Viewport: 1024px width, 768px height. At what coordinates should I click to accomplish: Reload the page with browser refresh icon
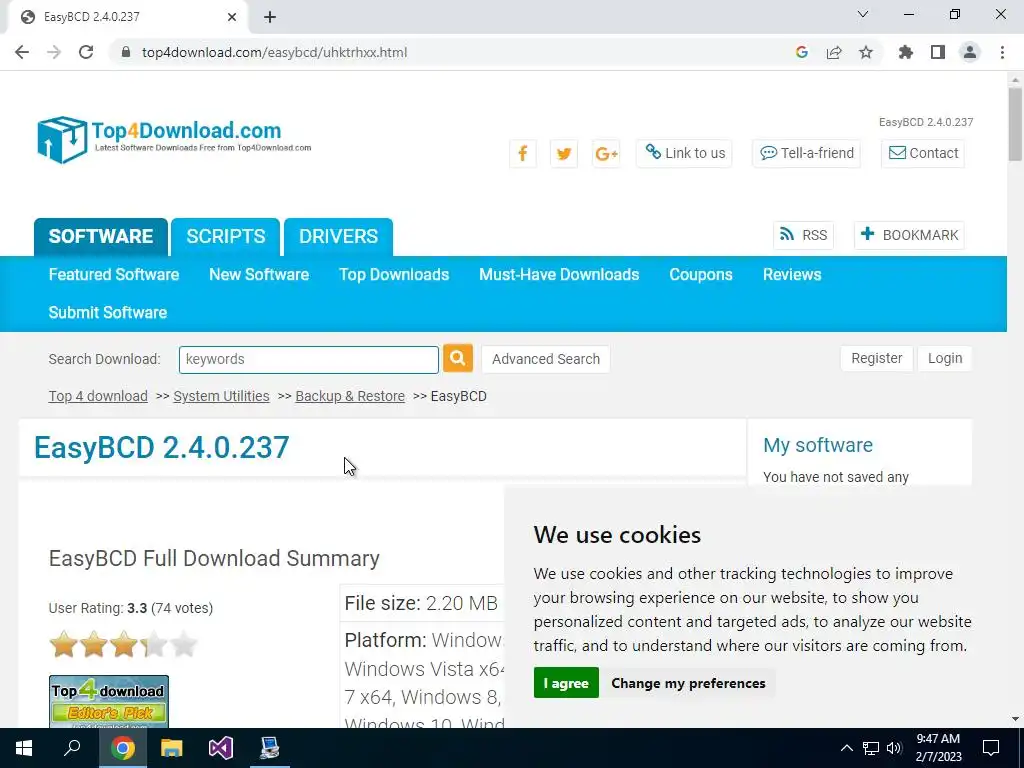coord(86,52)
